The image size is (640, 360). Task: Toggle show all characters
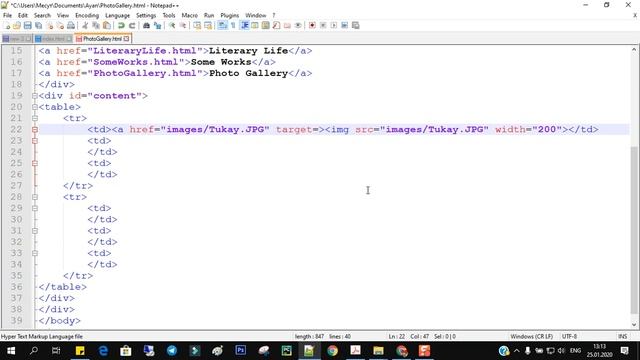pos(233,25)
